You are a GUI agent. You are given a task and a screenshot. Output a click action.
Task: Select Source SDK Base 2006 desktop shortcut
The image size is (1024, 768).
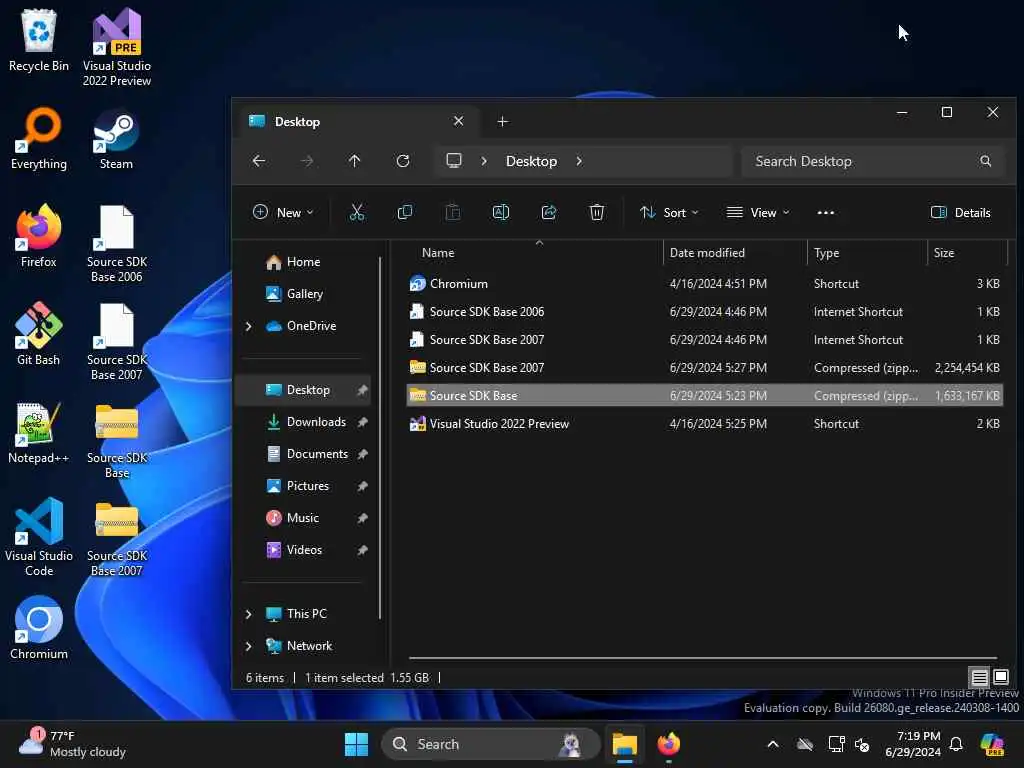coord(116,244)
